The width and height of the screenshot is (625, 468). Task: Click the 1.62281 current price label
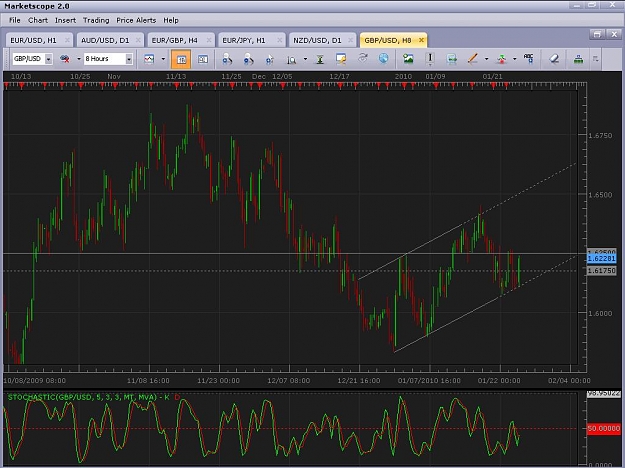(602, 259)
